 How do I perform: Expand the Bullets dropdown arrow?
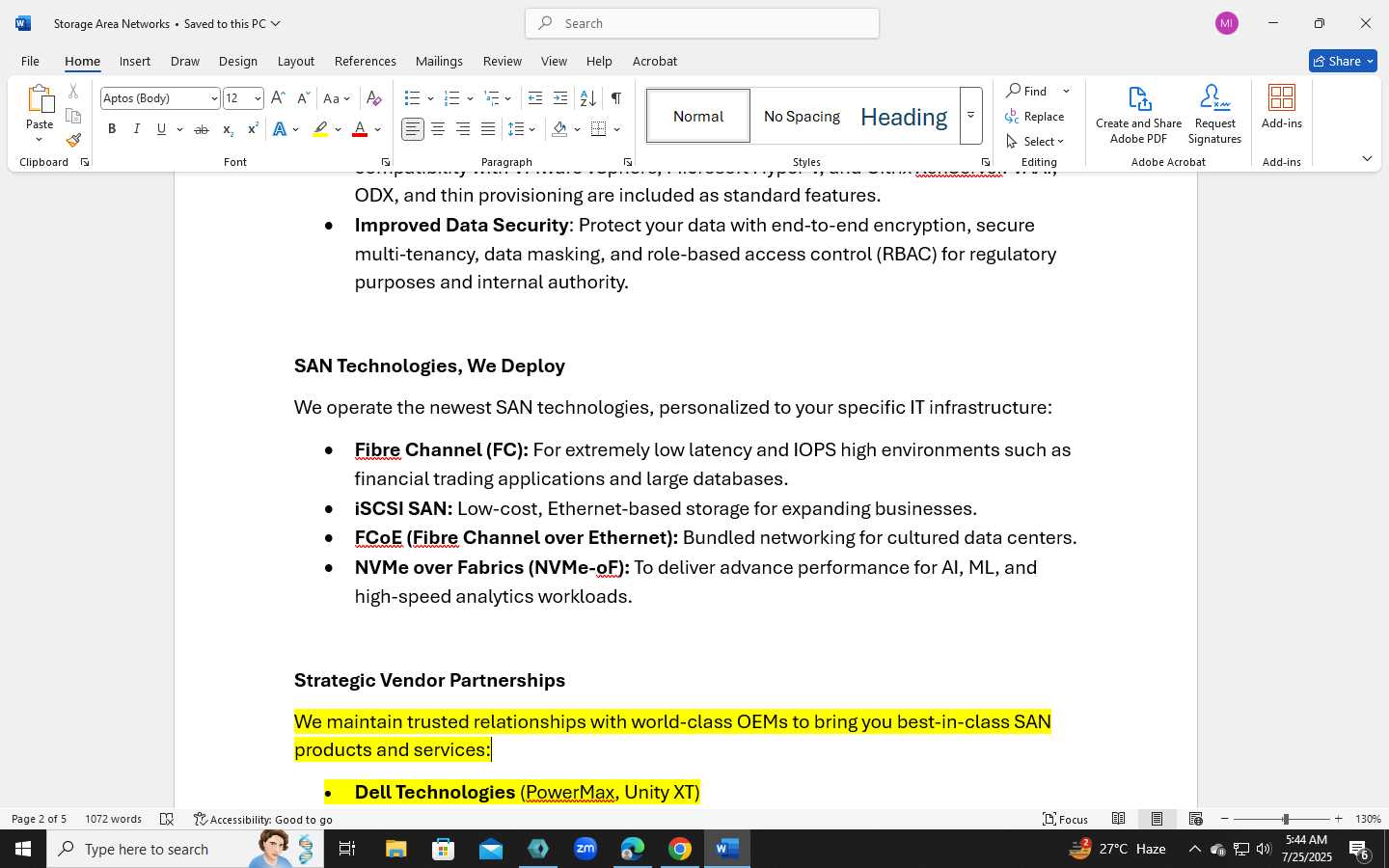click(x=430, y=98)
